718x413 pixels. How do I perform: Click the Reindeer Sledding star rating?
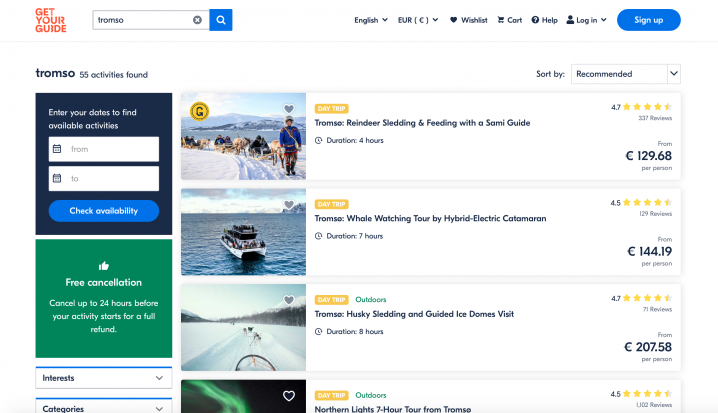click(647, 107)
